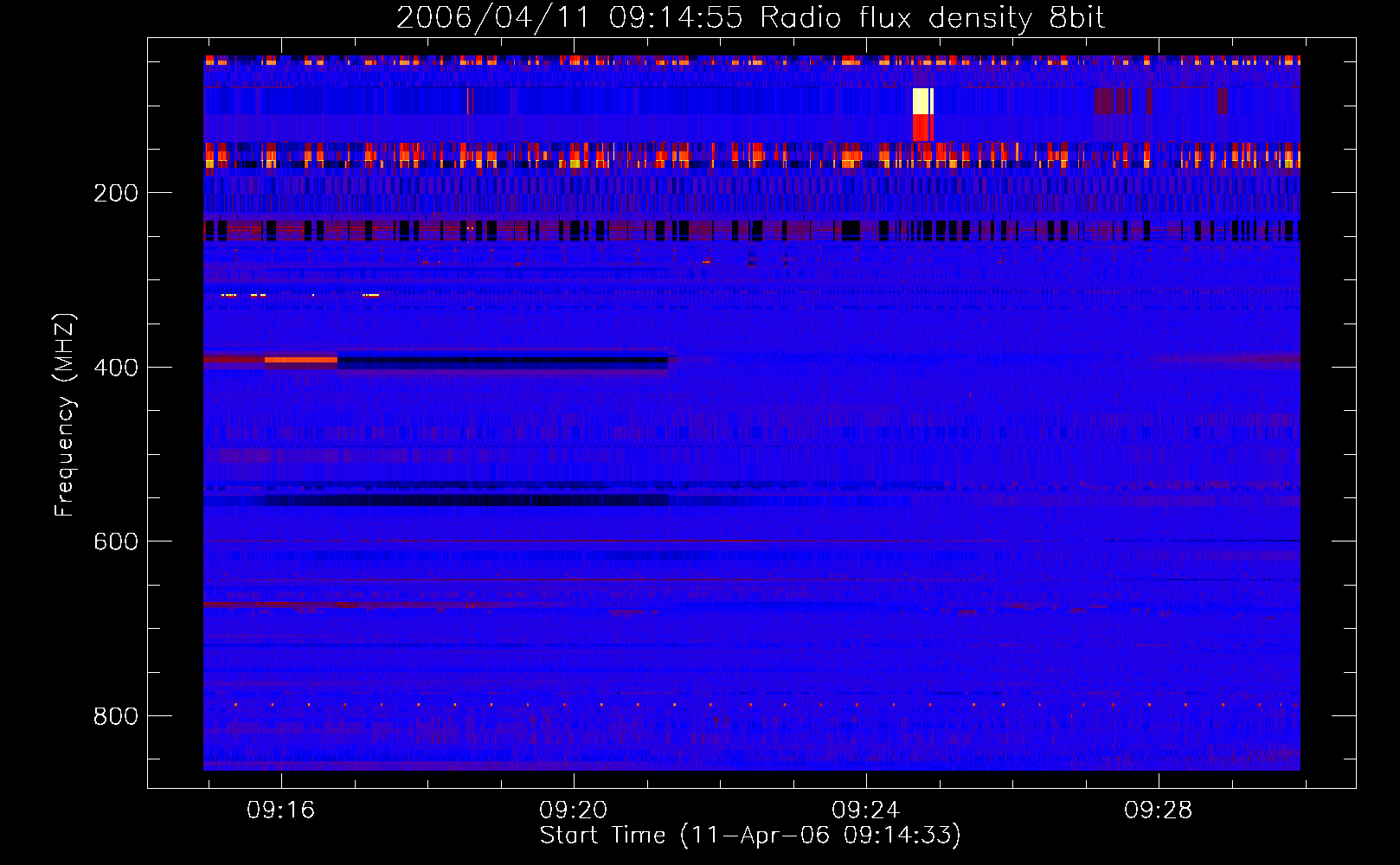The image size is (1400, 865).
Task: Click the orange band segment near 400 MHz
Action: coord(301,360)
